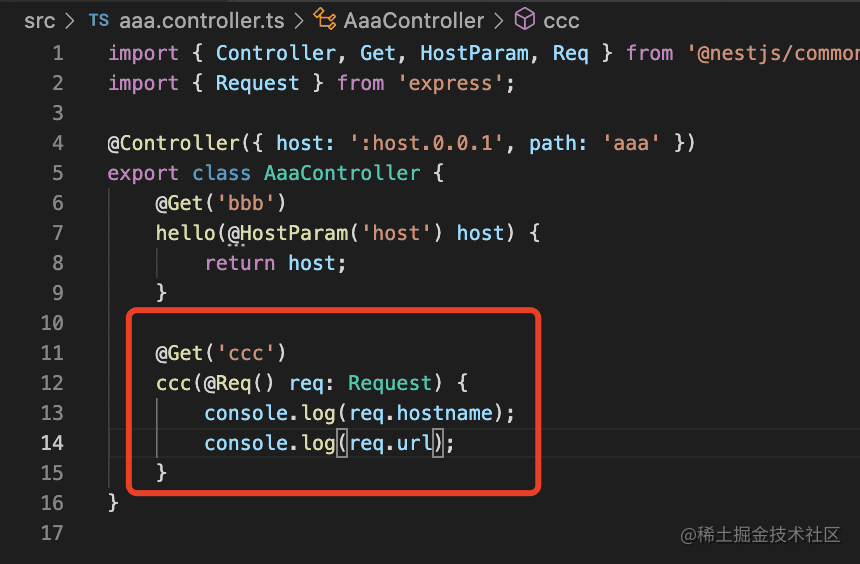
Task: Click the 'express' import string
Action: pyautogui.click(x=450, y=83)
